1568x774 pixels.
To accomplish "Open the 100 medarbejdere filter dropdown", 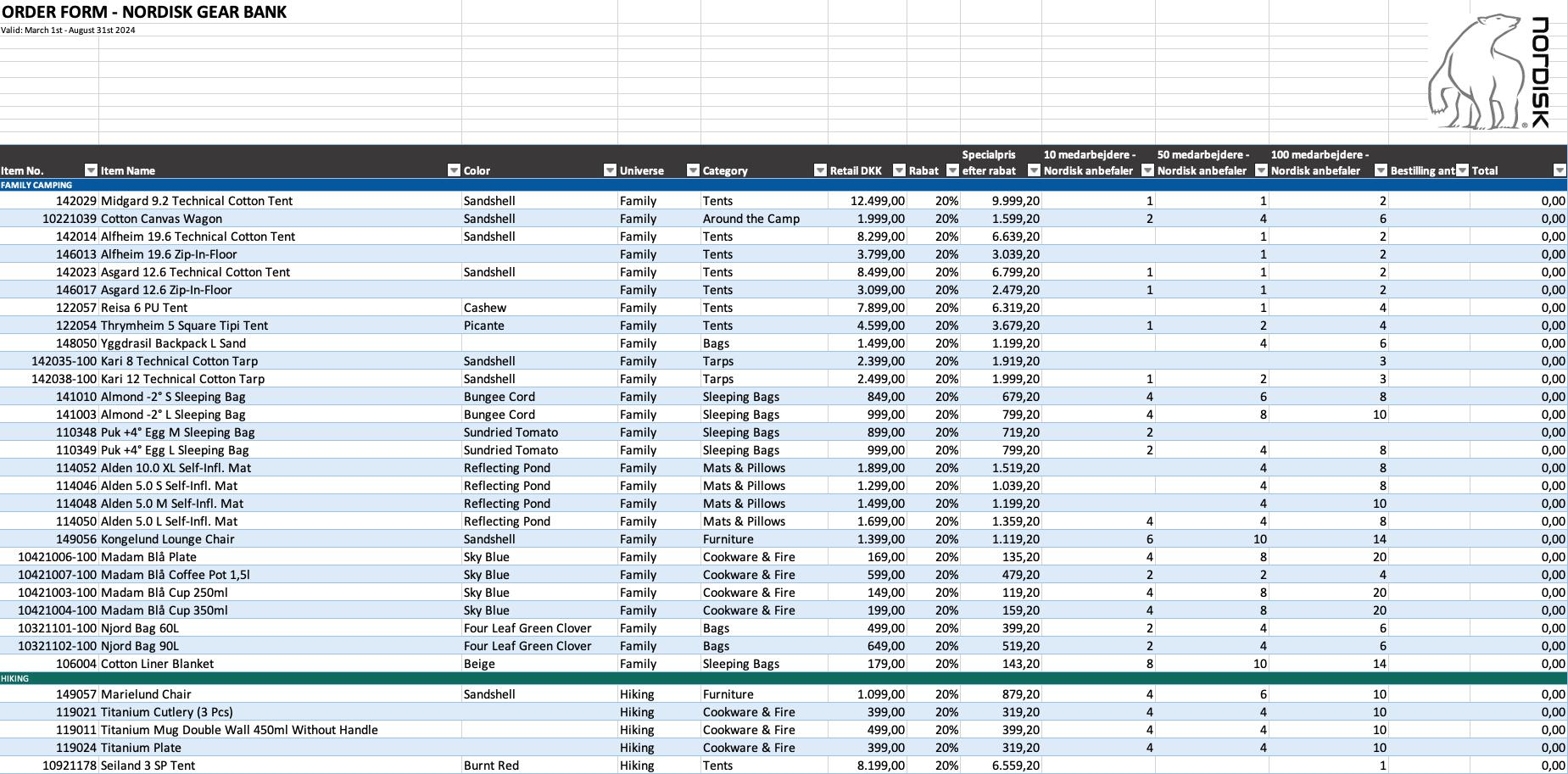I will pos(1381,170).
